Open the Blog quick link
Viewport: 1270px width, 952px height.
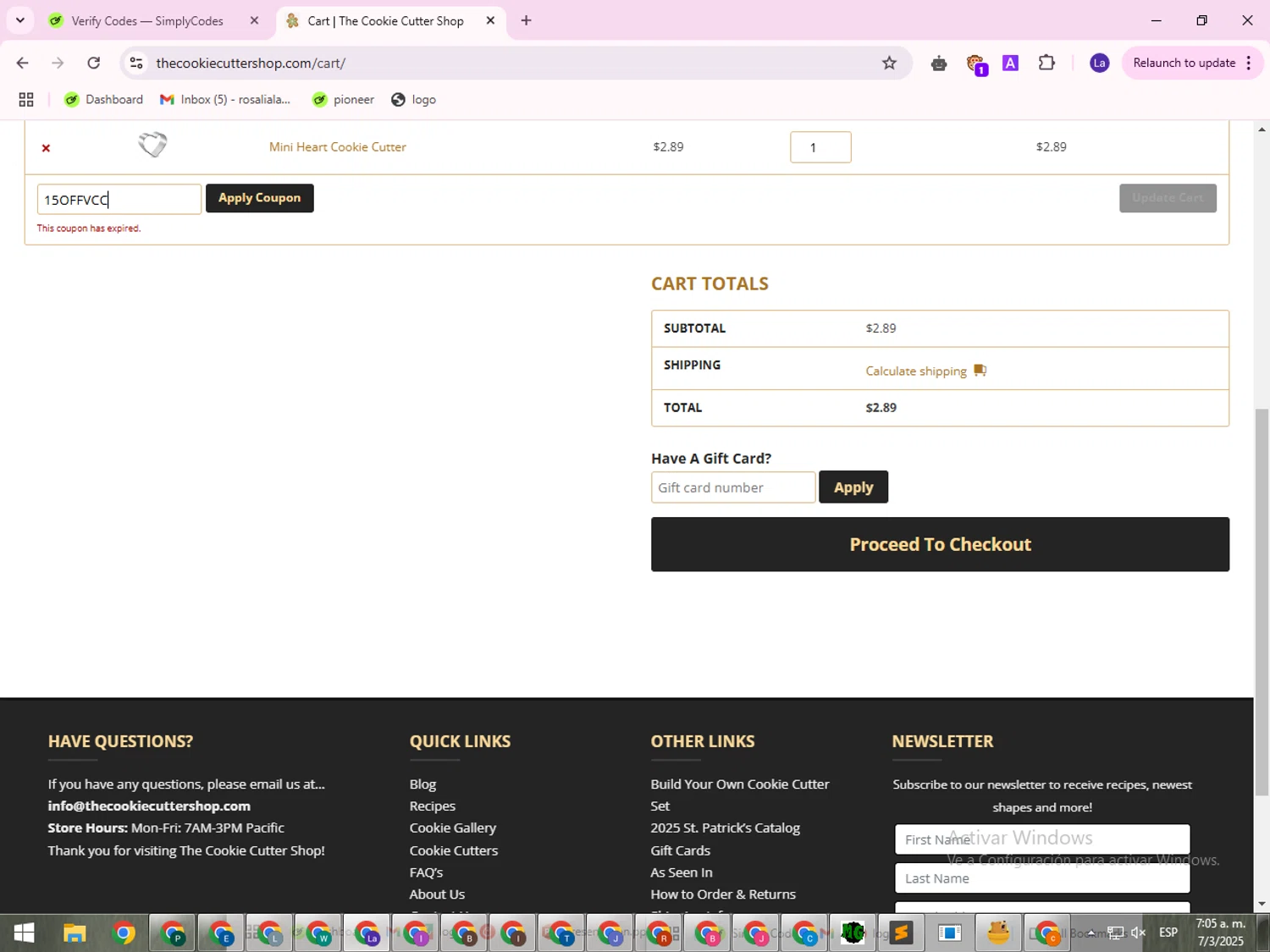coord(422,784)
